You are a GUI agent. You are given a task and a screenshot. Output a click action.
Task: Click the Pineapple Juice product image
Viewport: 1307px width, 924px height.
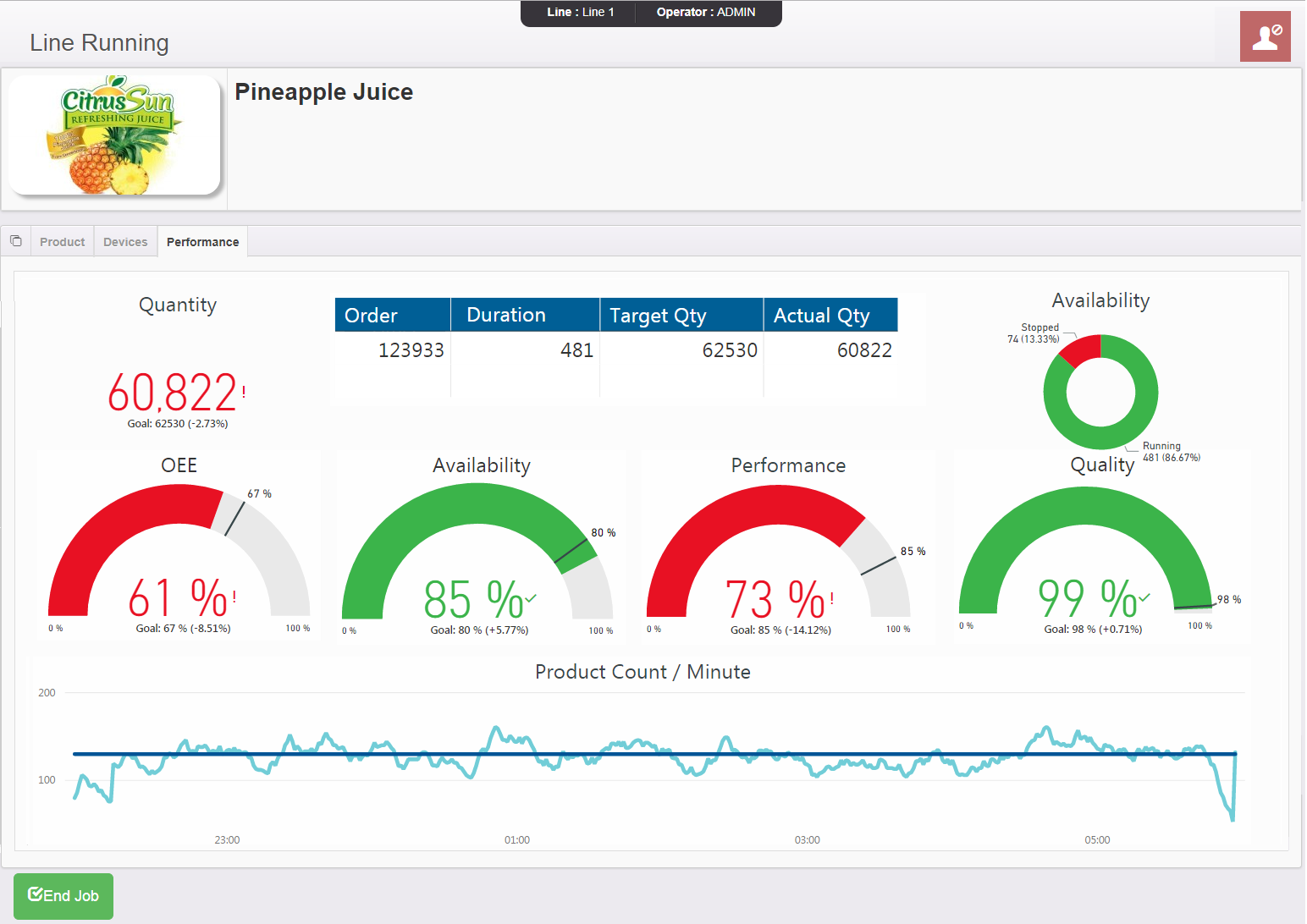point(114,135)
